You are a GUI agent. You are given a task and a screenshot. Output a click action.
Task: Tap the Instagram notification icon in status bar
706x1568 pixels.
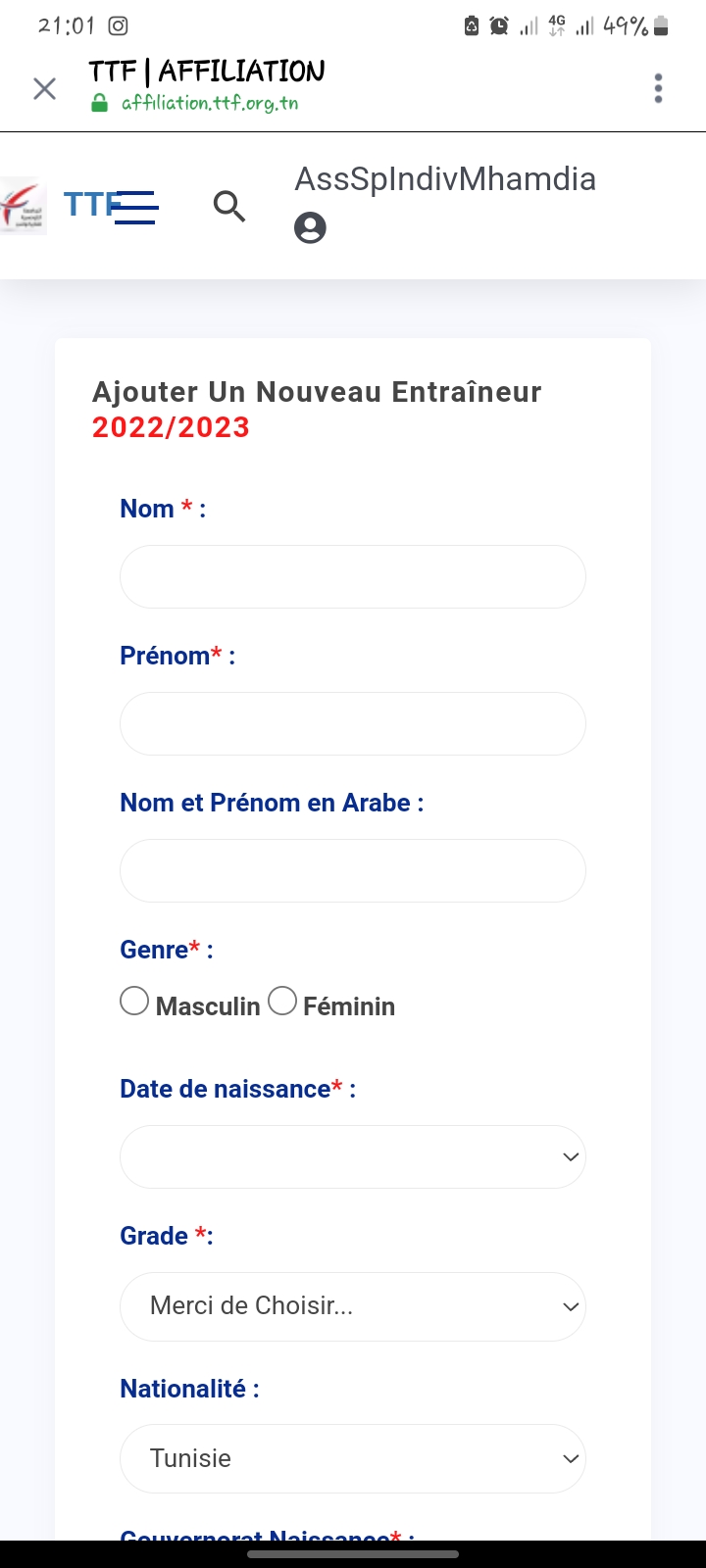click(118, 26)
